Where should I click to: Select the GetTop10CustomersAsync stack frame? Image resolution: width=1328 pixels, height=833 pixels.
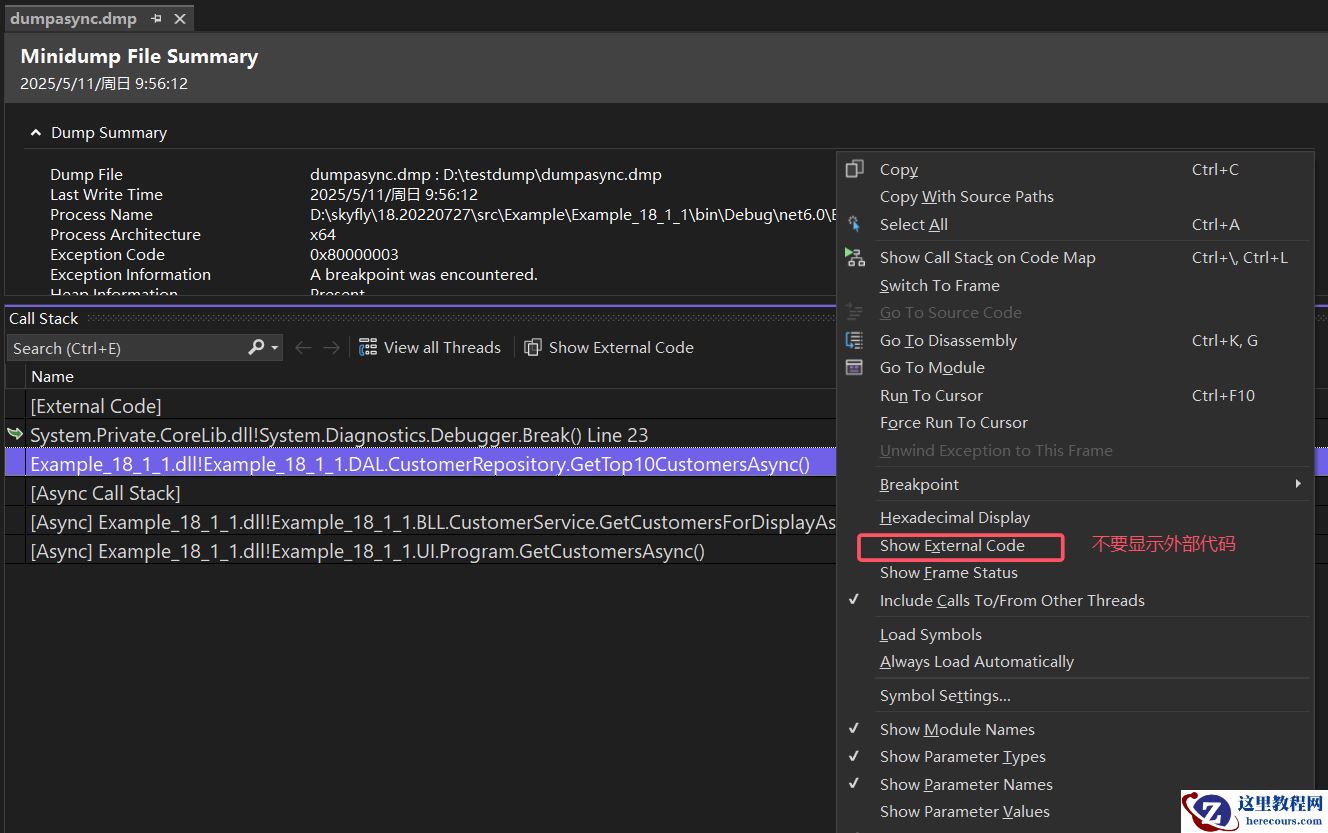tap(420, 464)
